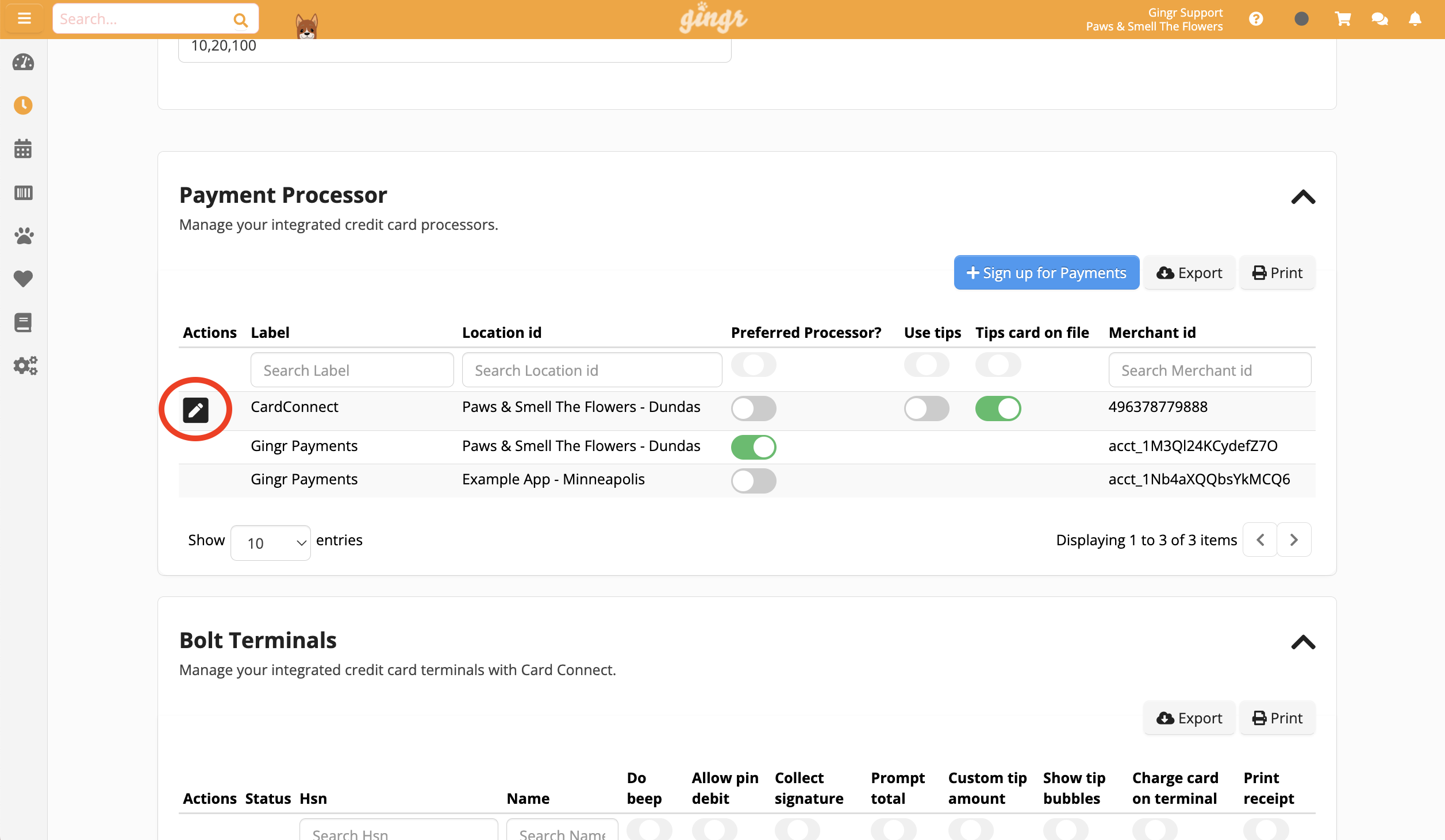The width and height of the screenshot is (1445, 840).
Task: Open the heart sidebar icon
Action: click(23, 279)
